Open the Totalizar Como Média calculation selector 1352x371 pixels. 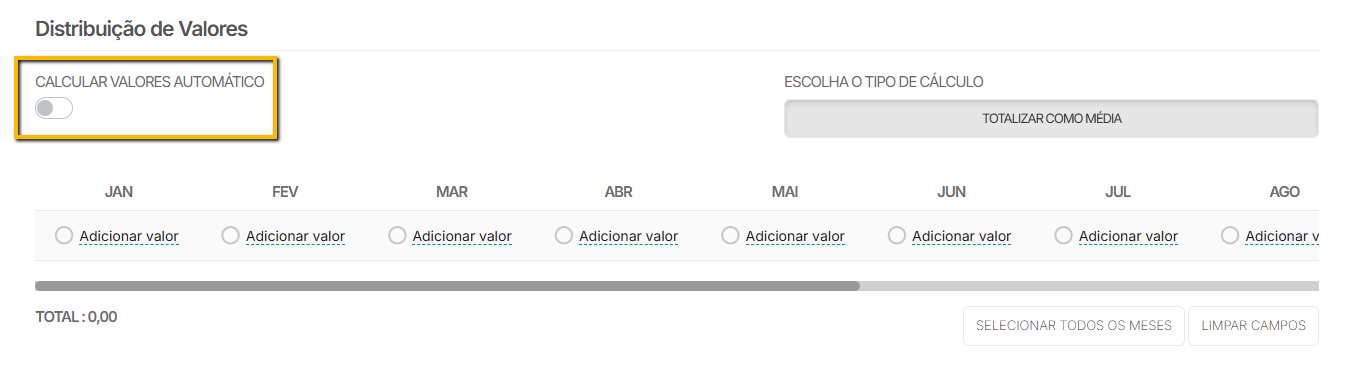[x=1051, y=118]
